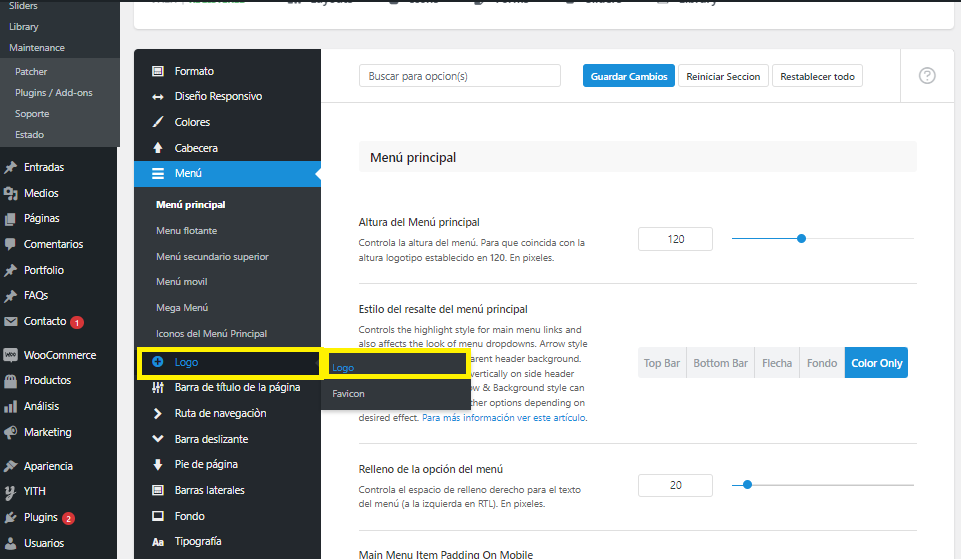Select the Flecha highlight style

pyautogui.click(x=776, y=363)
